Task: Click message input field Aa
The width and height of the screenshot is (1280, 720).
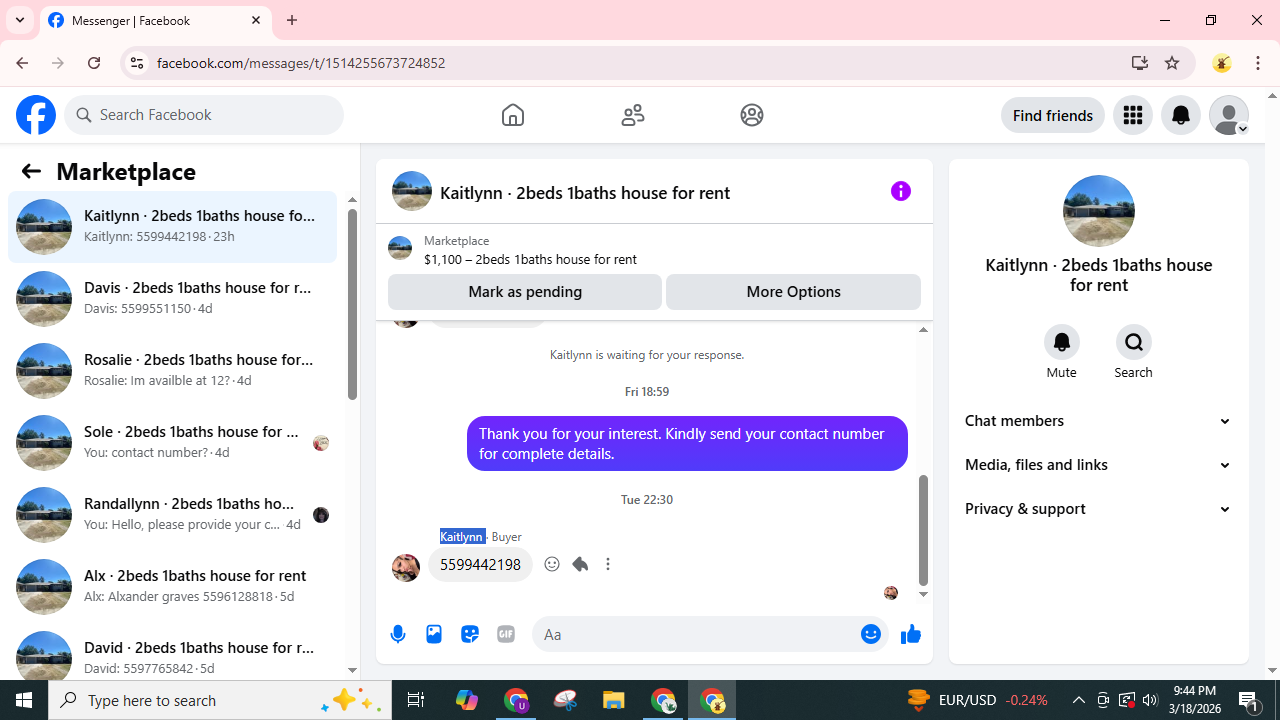Action: click(696, 634)
